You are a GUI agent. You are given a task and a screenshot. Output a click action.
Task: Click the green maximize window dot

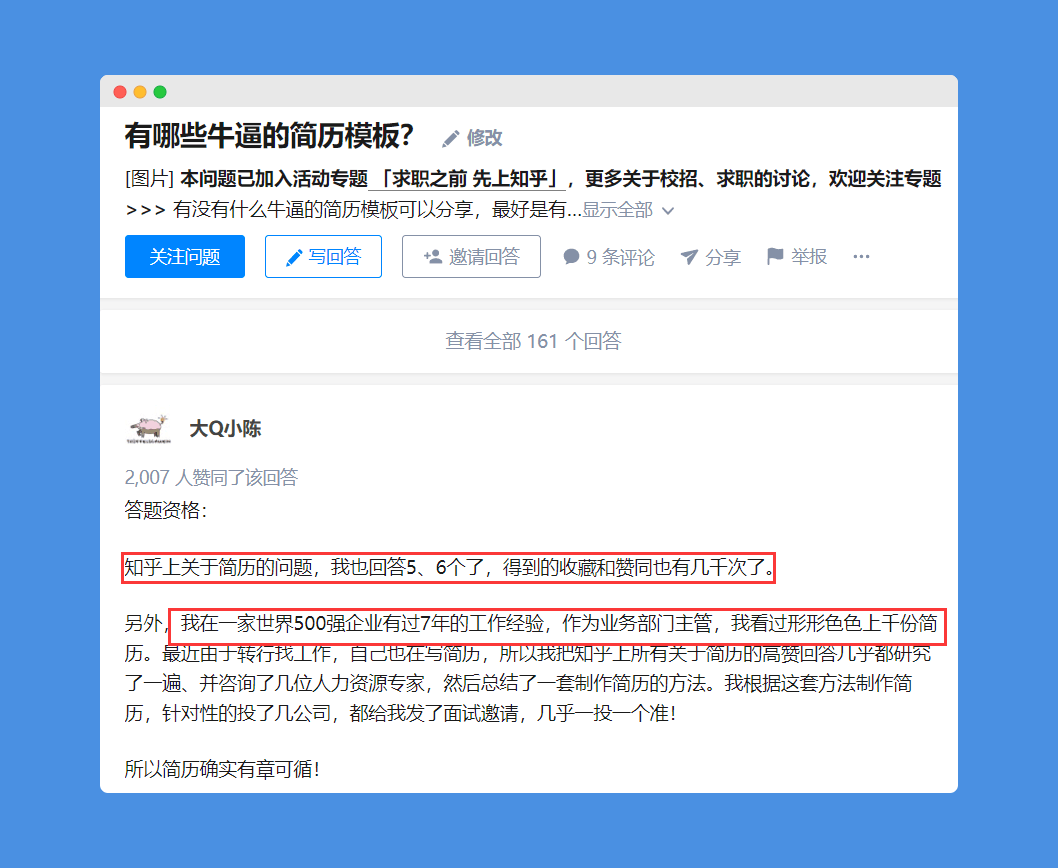[x=160, y=92]
